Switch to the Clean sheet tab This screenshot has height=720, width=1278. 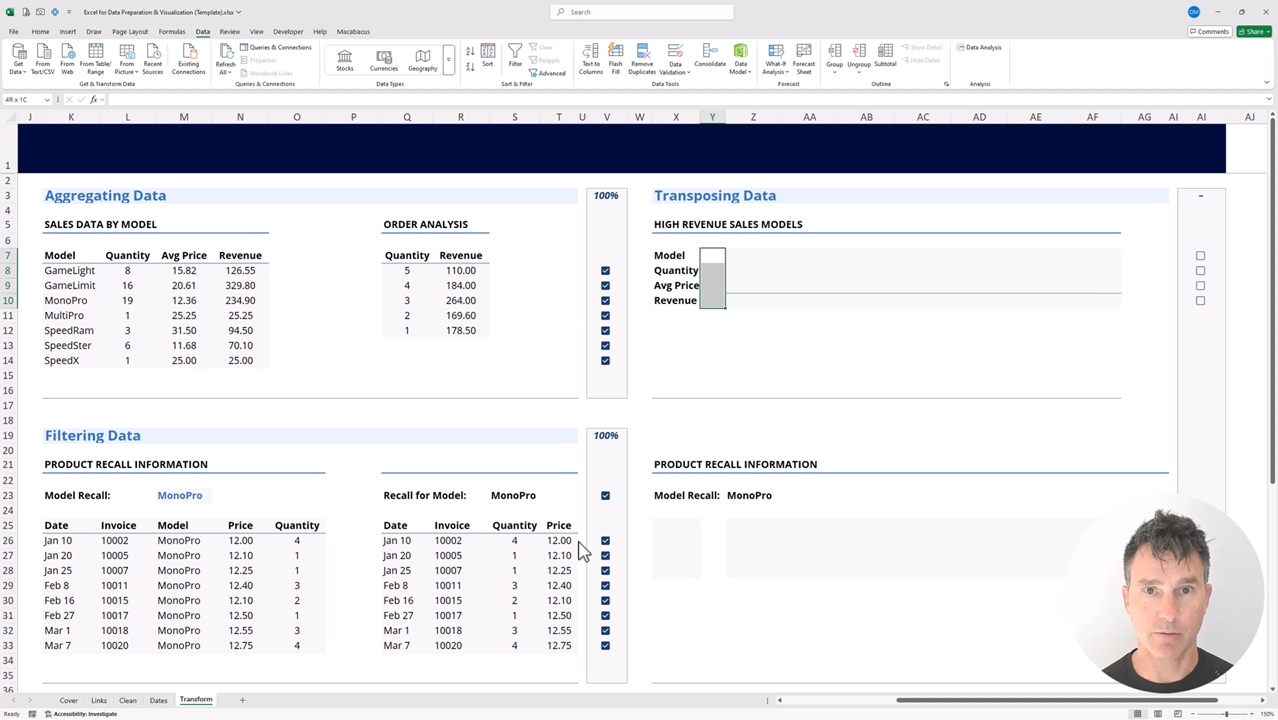(x=128, y=700)
